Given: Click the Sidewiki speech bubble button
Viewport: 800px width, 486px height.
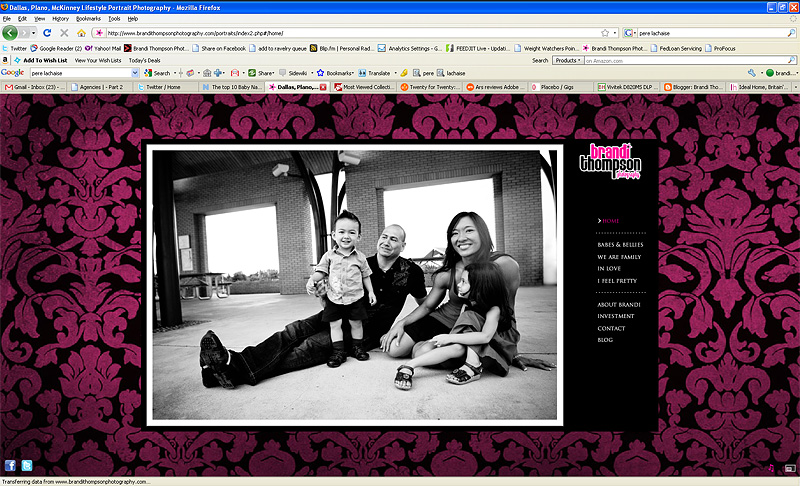Looking at the screenshot, I should coord(293,73).
